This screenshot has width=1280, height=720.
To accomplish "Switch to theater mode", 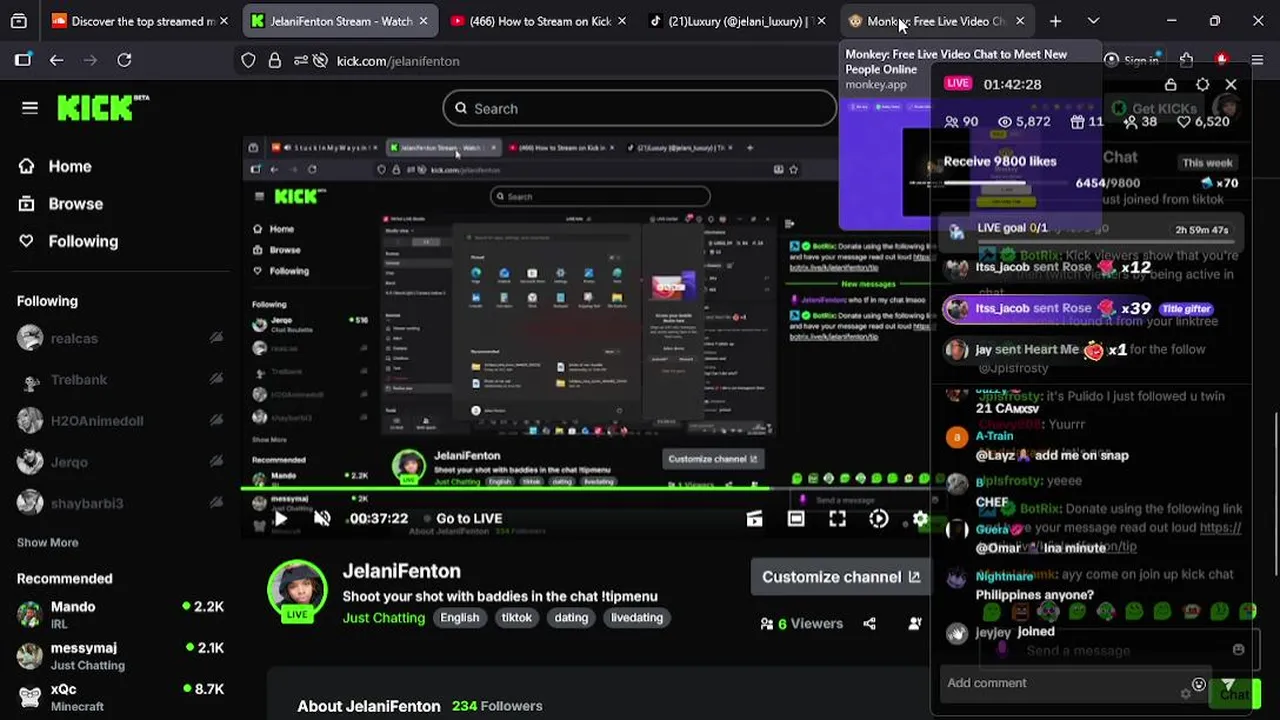I will pos(796,518).
